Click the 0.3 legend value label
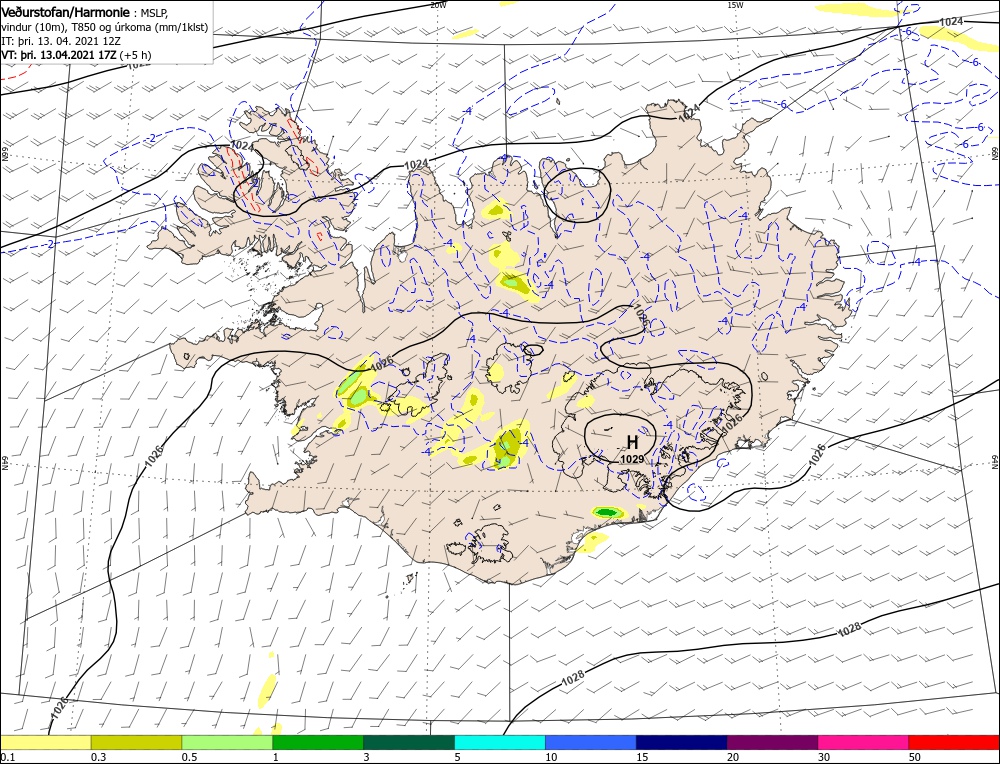Viewport: 1000px width, 764px height. 98,757
